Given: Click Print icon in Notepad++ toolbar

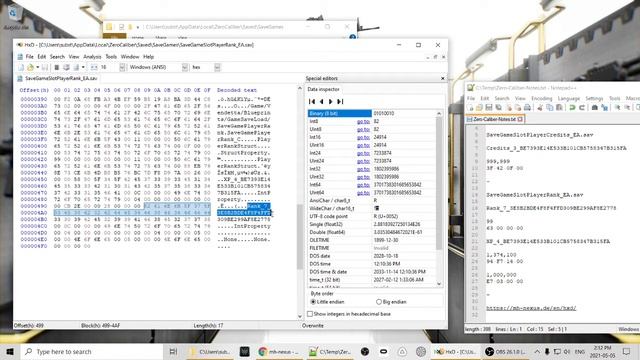Looking at the screenshot, I should click(x=527, y=108).
